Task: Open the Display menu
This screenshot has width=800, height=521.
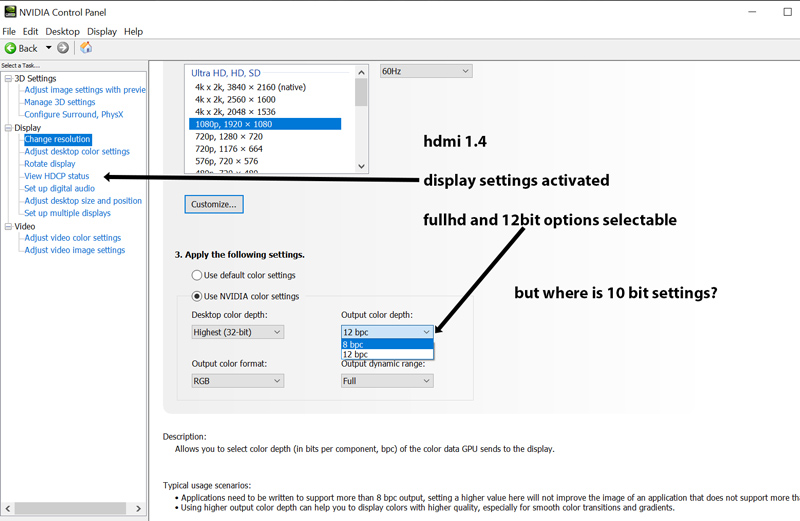Action: click(102, 32)
